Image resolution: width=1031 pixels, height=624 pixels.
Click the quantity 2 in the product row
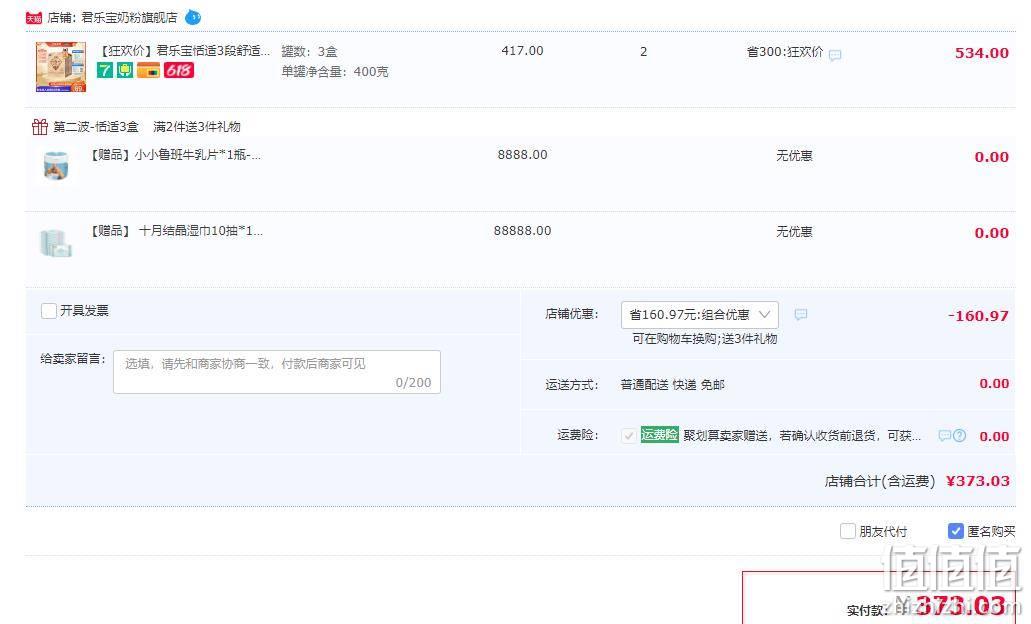click(644, 51)
